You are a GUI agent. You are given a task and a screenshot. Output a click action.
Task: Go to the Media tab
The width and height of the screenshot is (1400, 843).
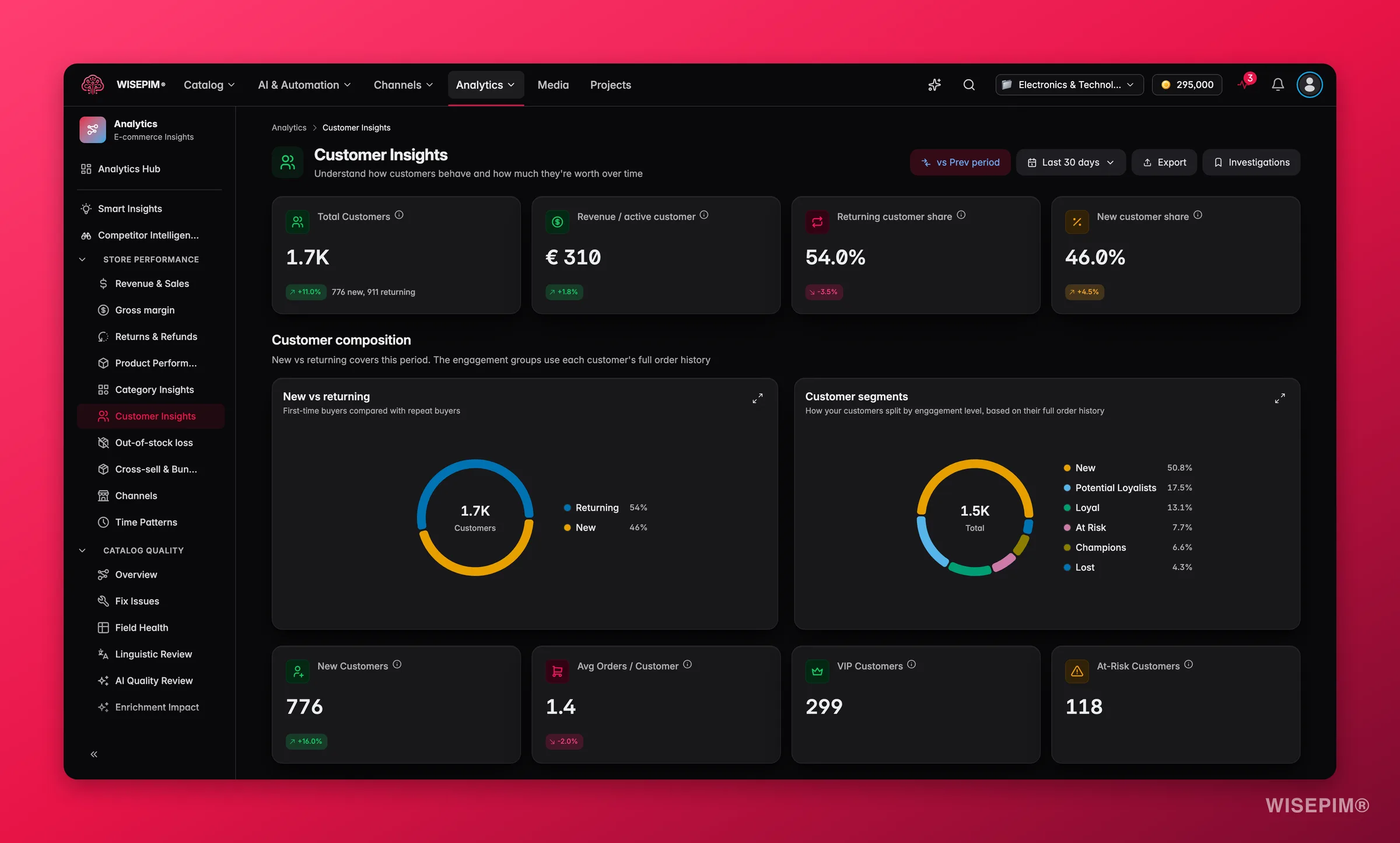553,85
